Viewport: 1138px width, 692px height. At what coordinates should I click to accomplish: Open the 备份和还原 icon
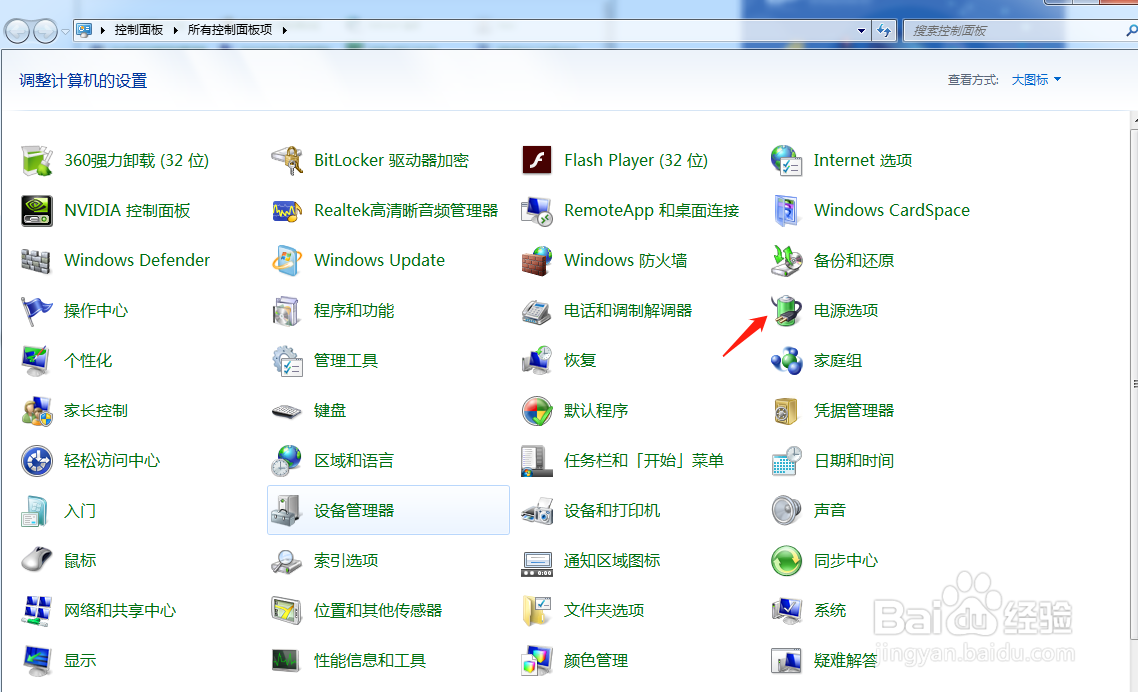pos(787,261)
